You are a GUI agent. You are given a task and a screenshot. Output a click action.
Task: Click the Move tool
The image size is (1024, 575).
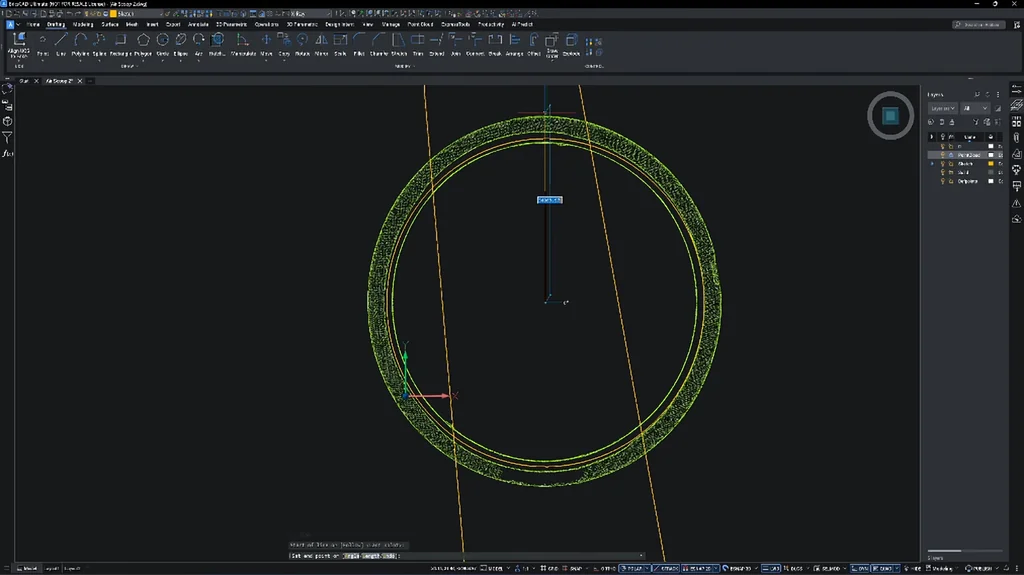click(x=266, y=44)
